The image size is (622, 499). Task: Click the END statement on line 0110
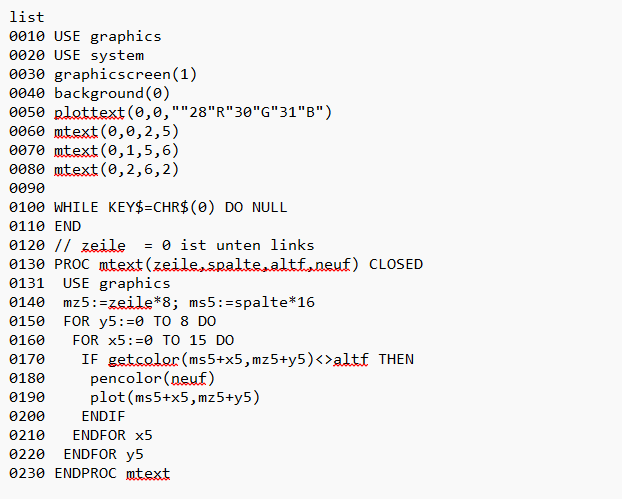67,226
